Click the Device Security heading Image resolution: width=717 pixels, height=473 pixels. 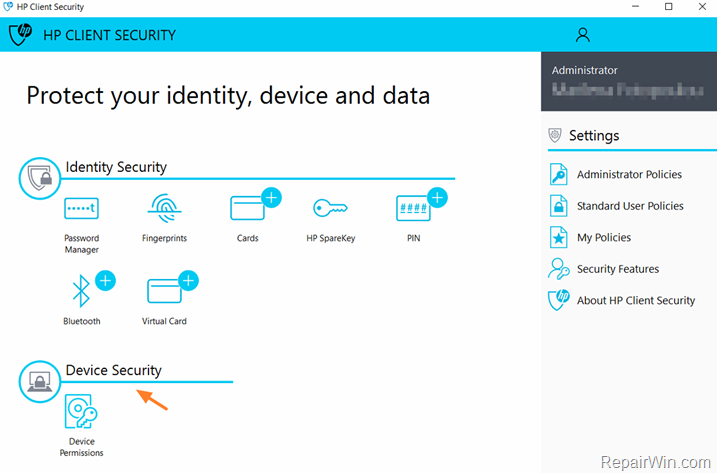click(113, 370)
